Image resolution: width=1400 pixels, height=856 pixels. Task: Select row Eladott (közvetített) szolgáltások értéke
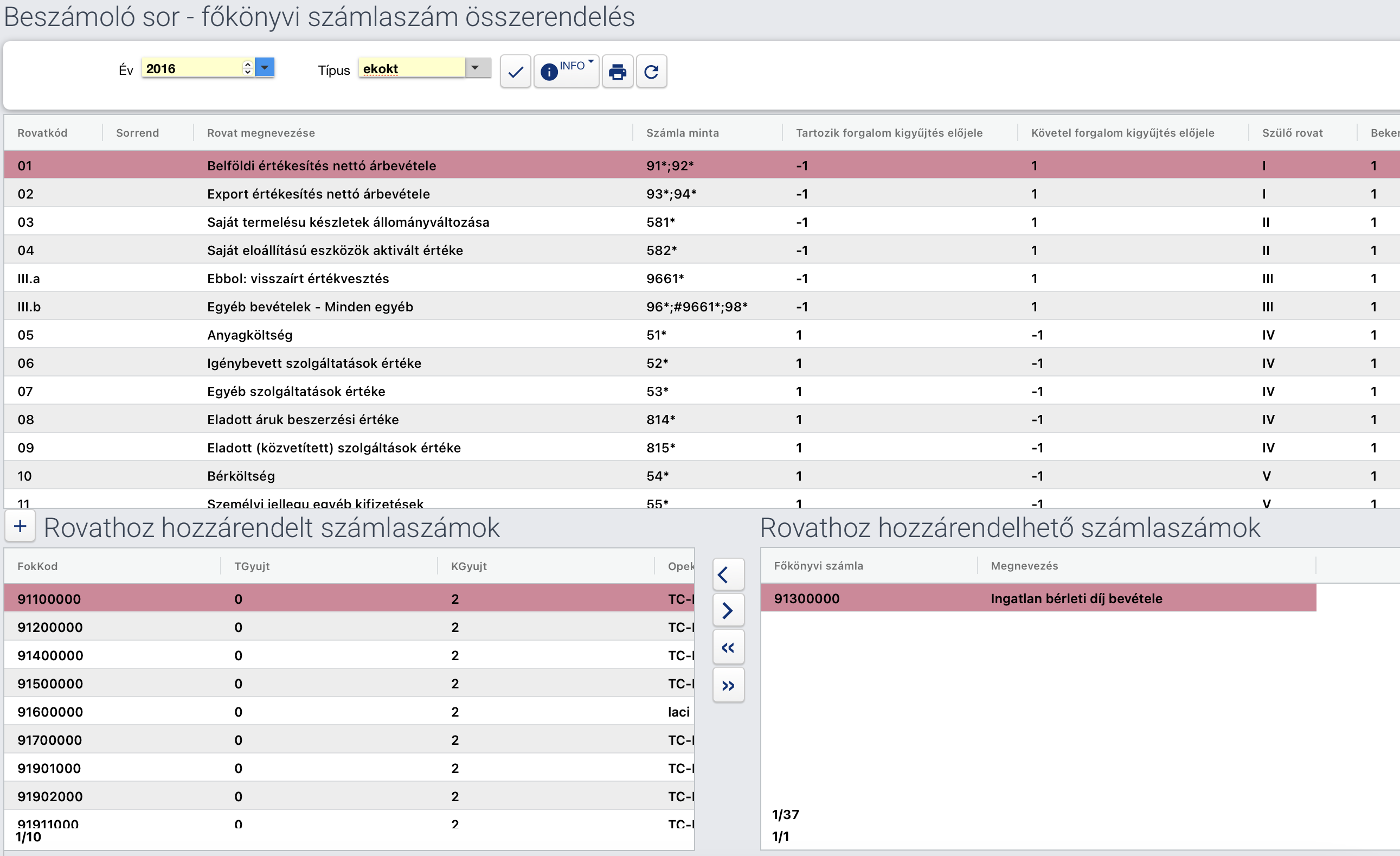pyautogui.click(x=702, y=448)
